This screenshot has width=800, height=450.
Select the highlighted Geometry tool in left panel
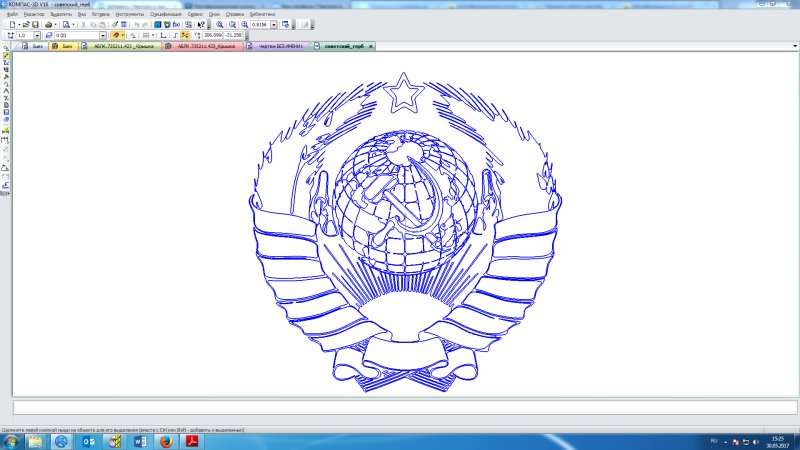5,55
